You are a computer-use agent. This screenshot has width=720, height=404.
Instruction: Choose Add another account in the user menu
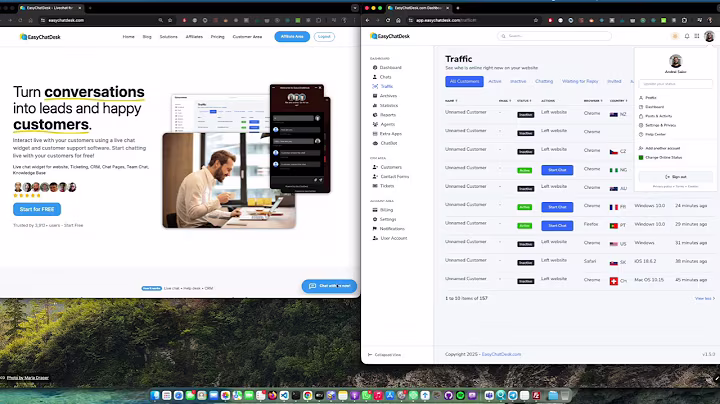point(659,148)
